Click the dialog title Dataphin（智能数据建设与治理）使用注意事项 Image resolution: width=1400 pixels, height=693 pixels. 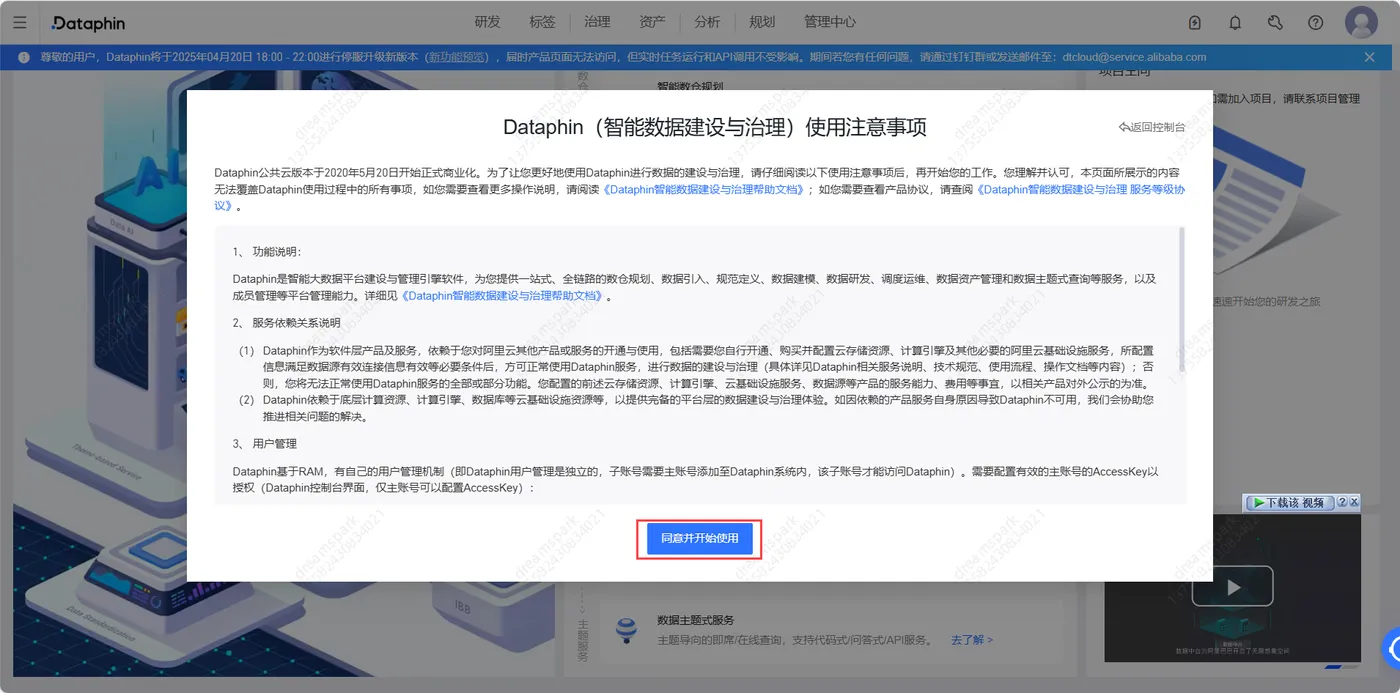(x=715, y=127)
